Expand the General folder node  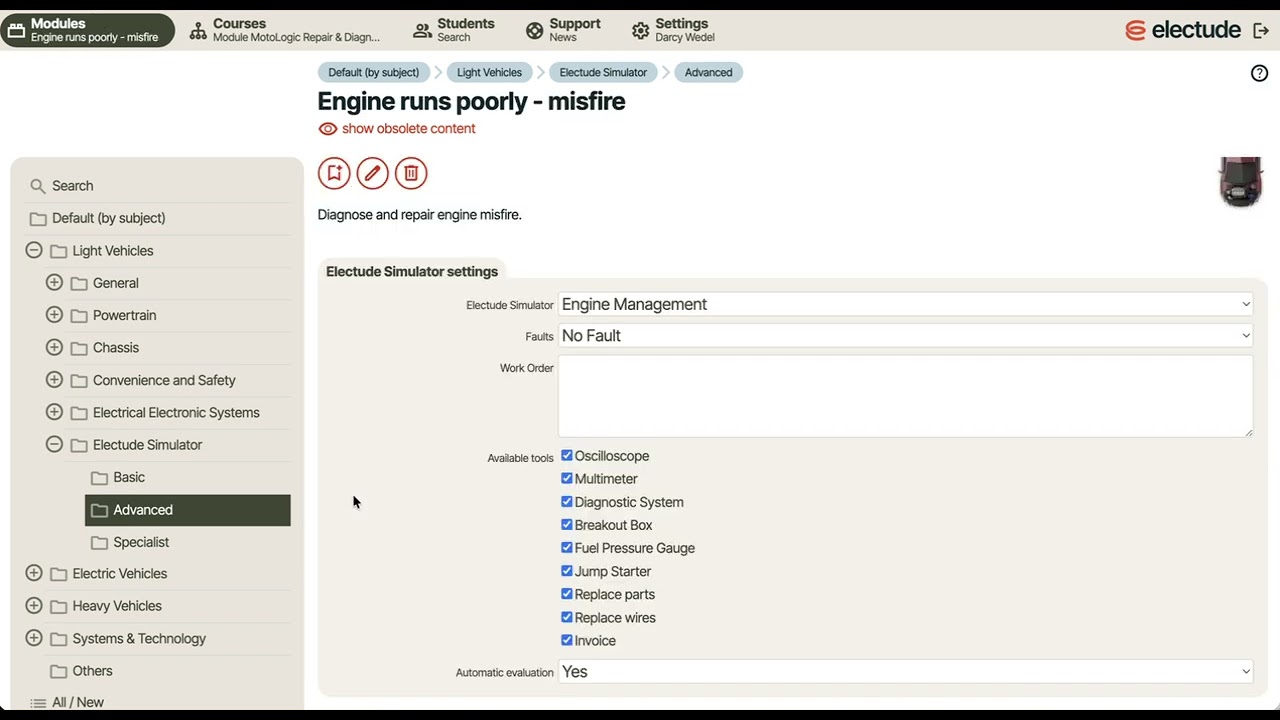click(54, 283)
